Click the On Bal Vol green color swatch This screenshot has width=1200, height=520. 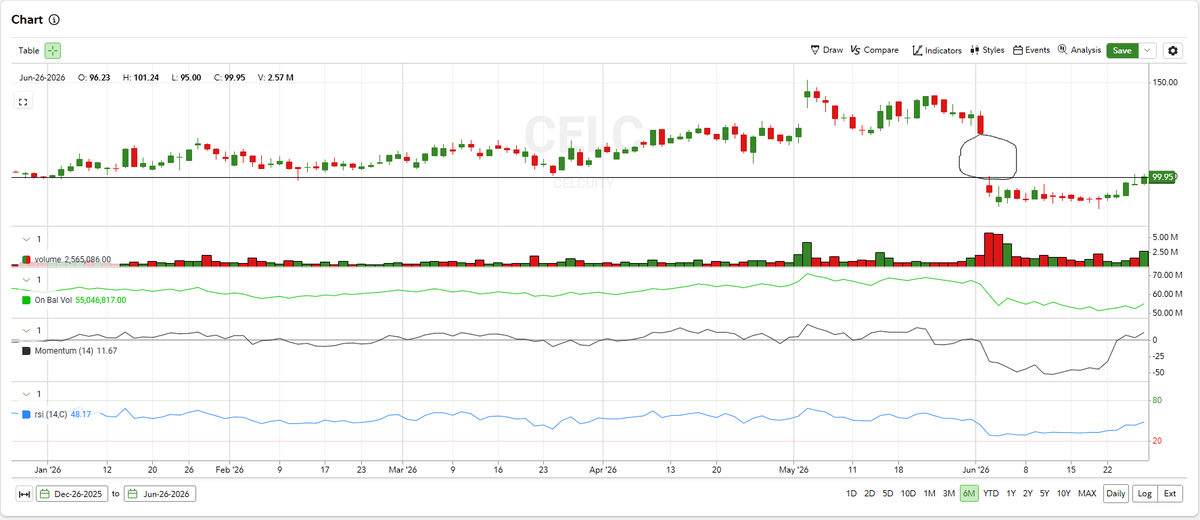pos(27,299)
